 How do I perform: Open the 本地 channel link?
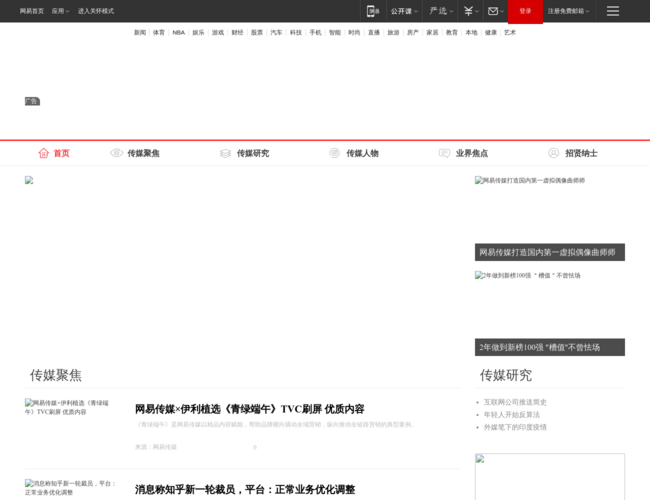tap(471, 32)
